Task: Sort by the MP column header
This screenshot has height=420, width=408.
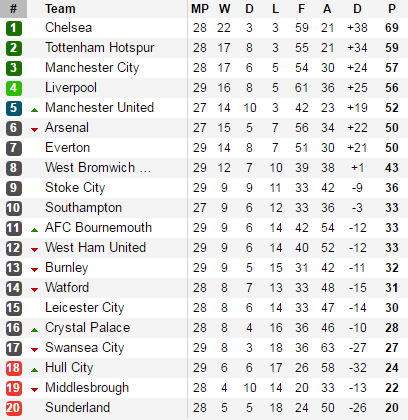Action: click(x=200, y=9)
